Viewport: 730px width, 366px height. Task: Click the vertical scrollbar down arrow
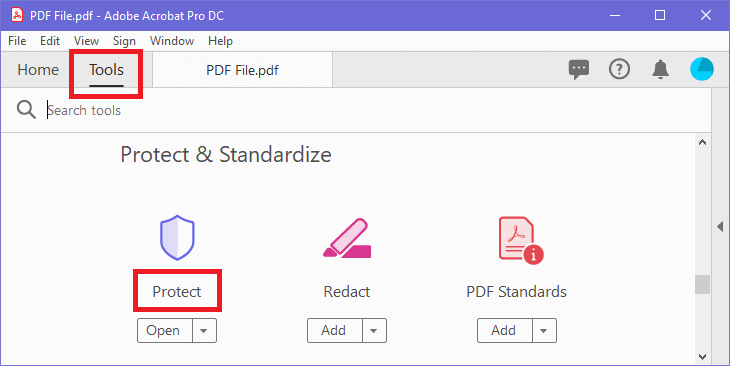[x=703, y=357]
